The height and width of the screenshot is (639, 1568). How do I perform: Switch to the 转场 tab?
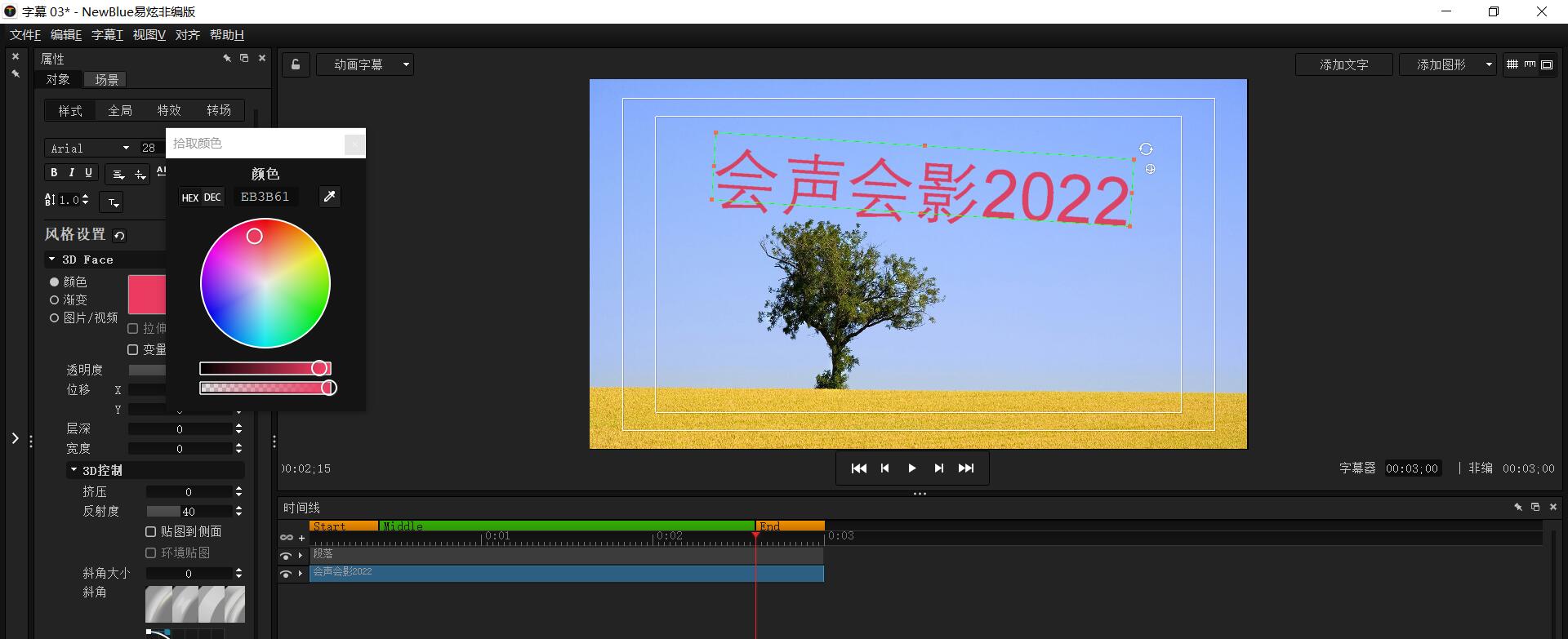click(219, 110)
